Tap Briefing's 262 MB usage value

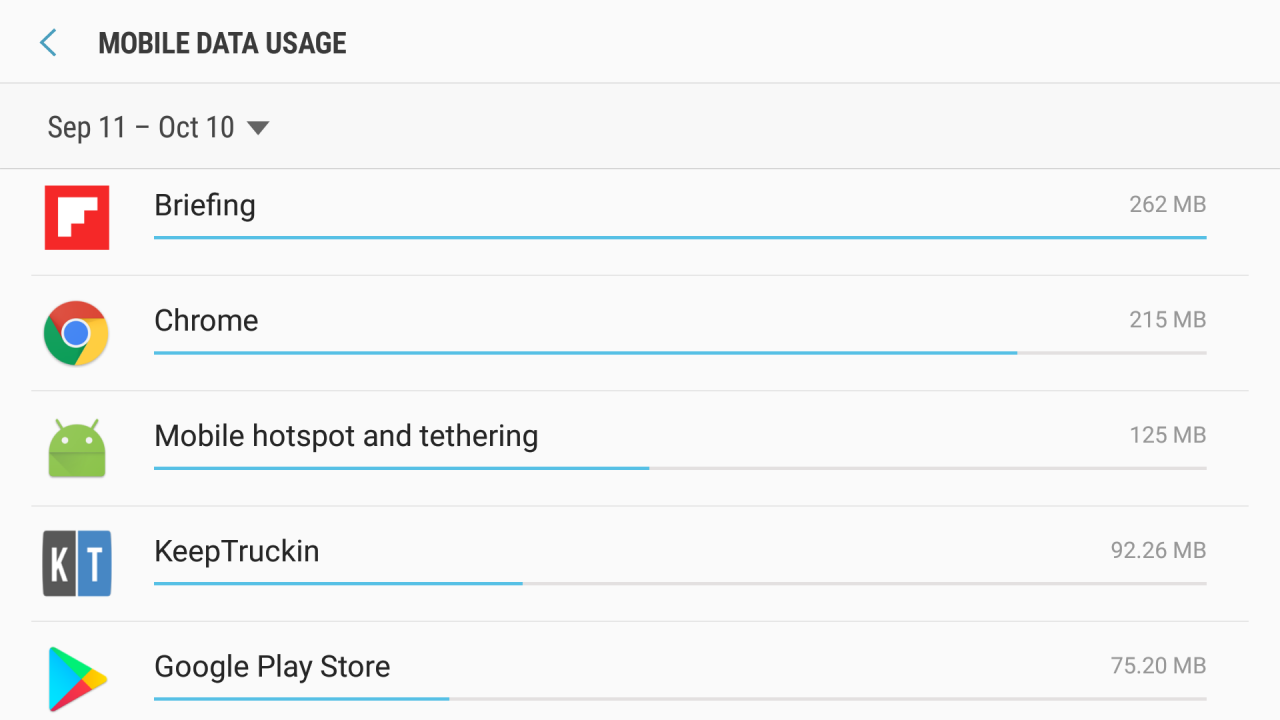tap(1167, 205)
